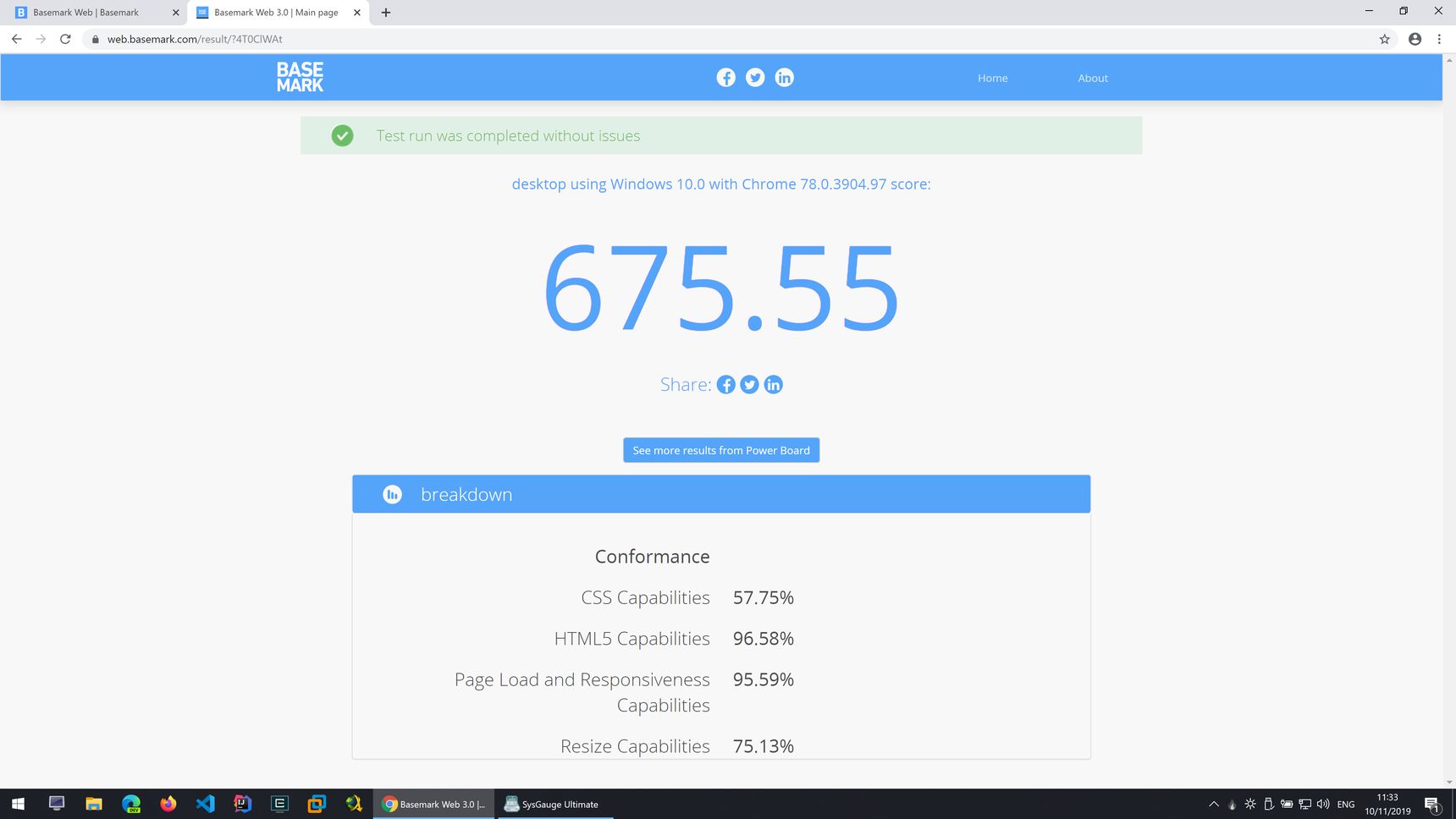Click the HTML5 Capabilities 96.58% value
Viewport: 1456px width, 819px height.
(x=764, y=639)
